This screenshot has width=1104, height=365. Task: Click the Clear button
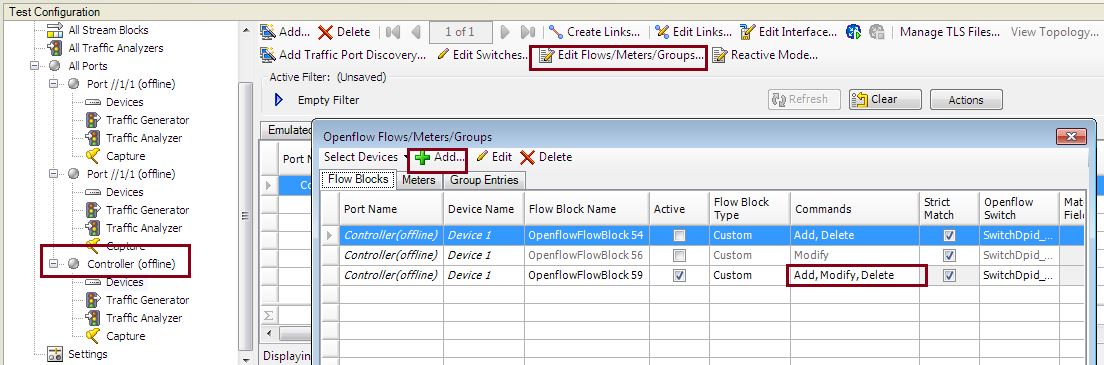[x=885, y=99]
